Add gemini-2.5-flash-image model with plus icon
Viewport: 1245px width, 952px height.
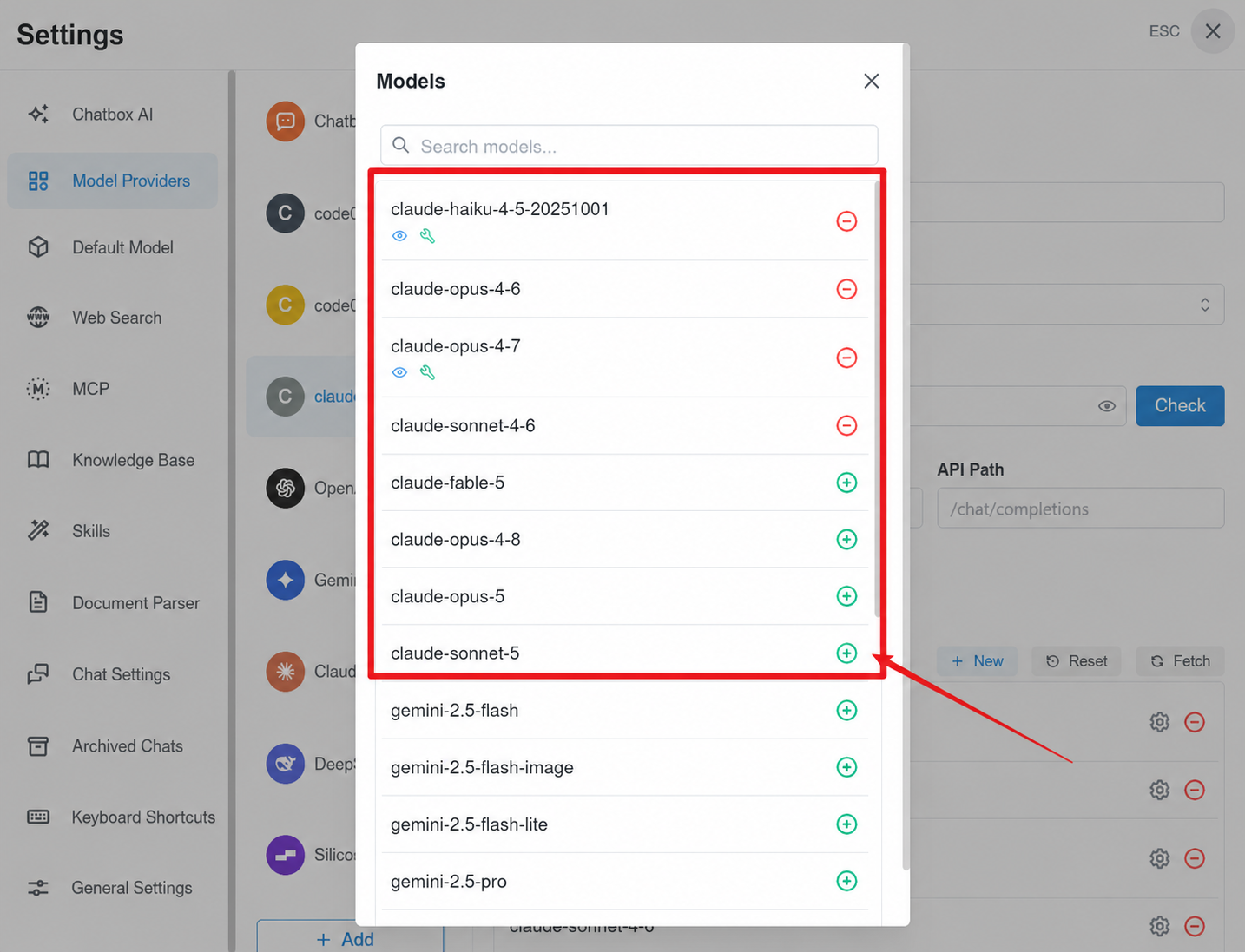click(846, 767)
